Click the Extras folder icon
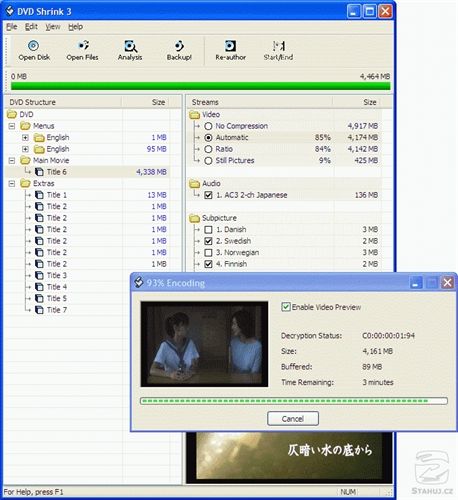 tap(25, 184)
